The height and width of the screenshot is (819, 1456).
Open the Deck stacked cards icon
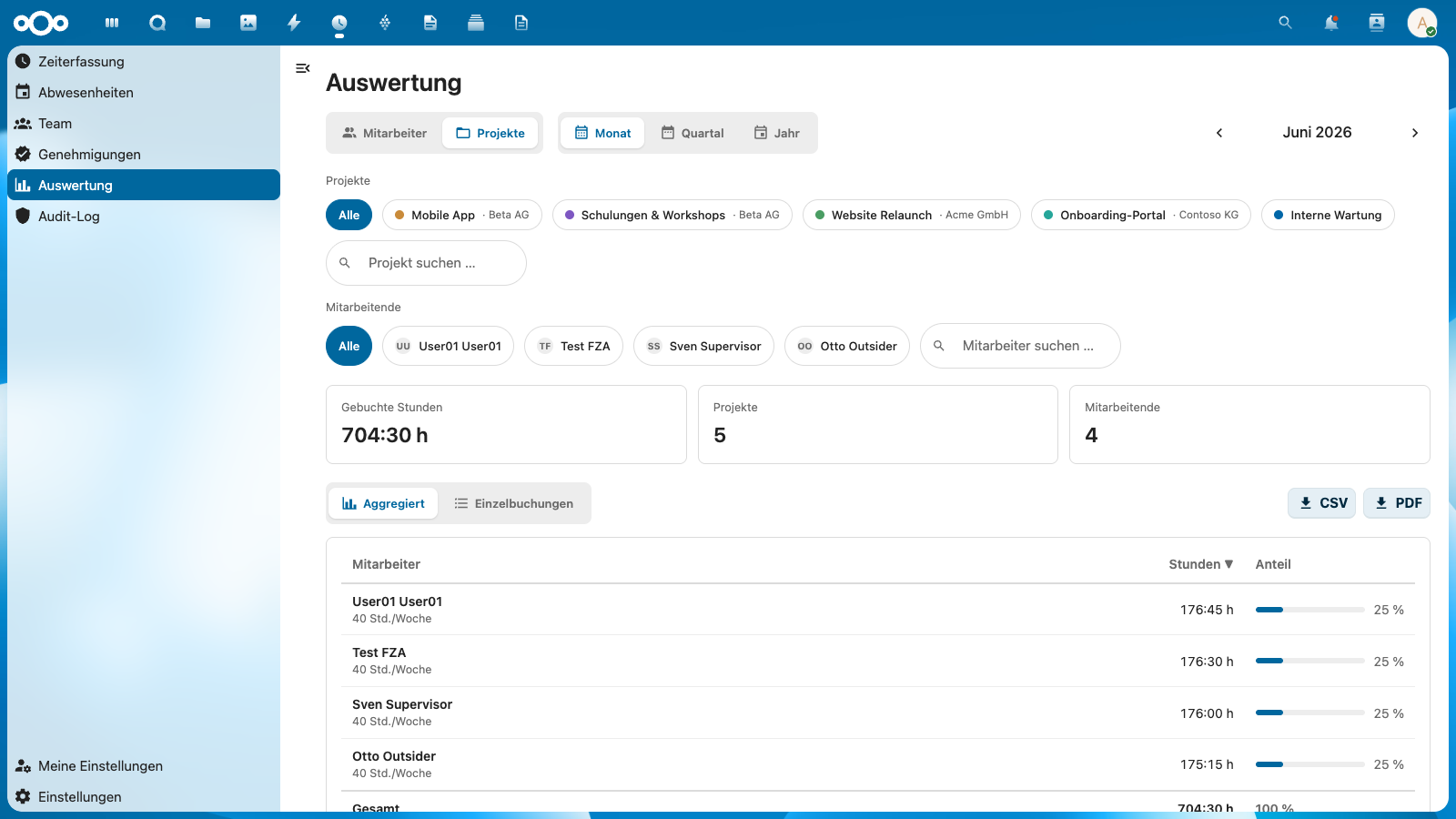coord(476,23)
